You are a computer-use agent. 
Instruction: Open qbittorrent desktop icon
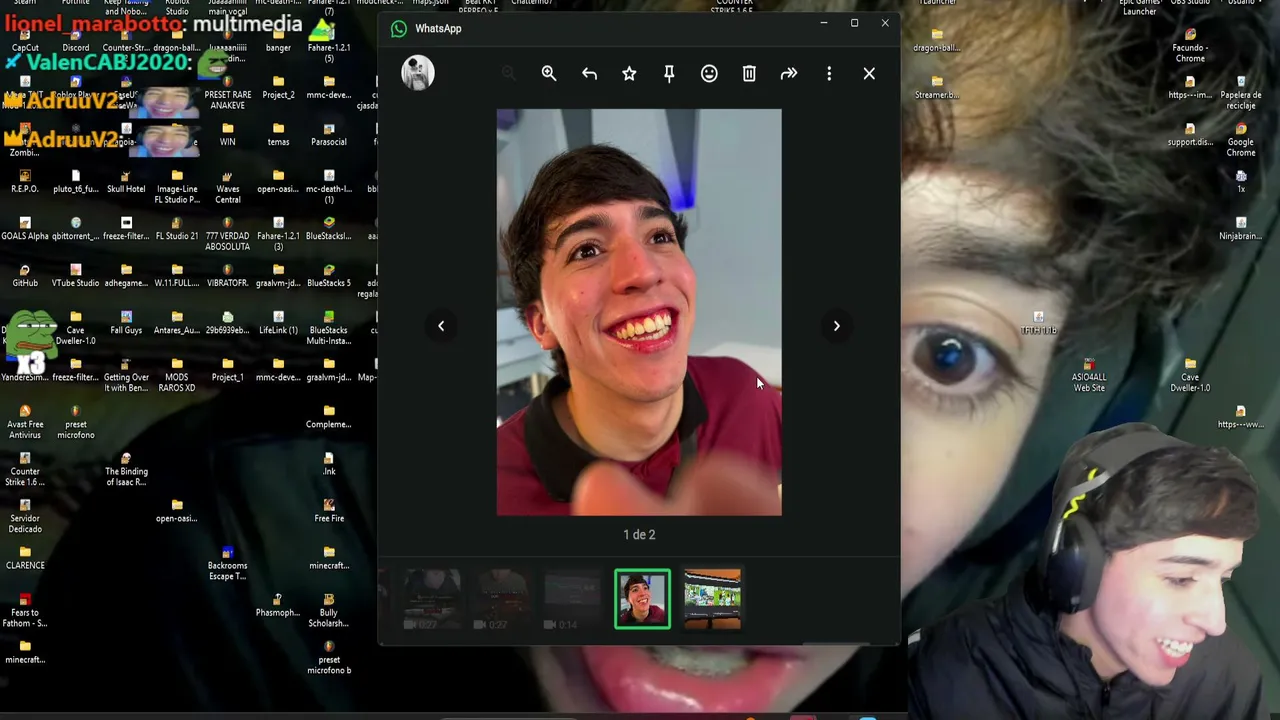coord(75,228)
